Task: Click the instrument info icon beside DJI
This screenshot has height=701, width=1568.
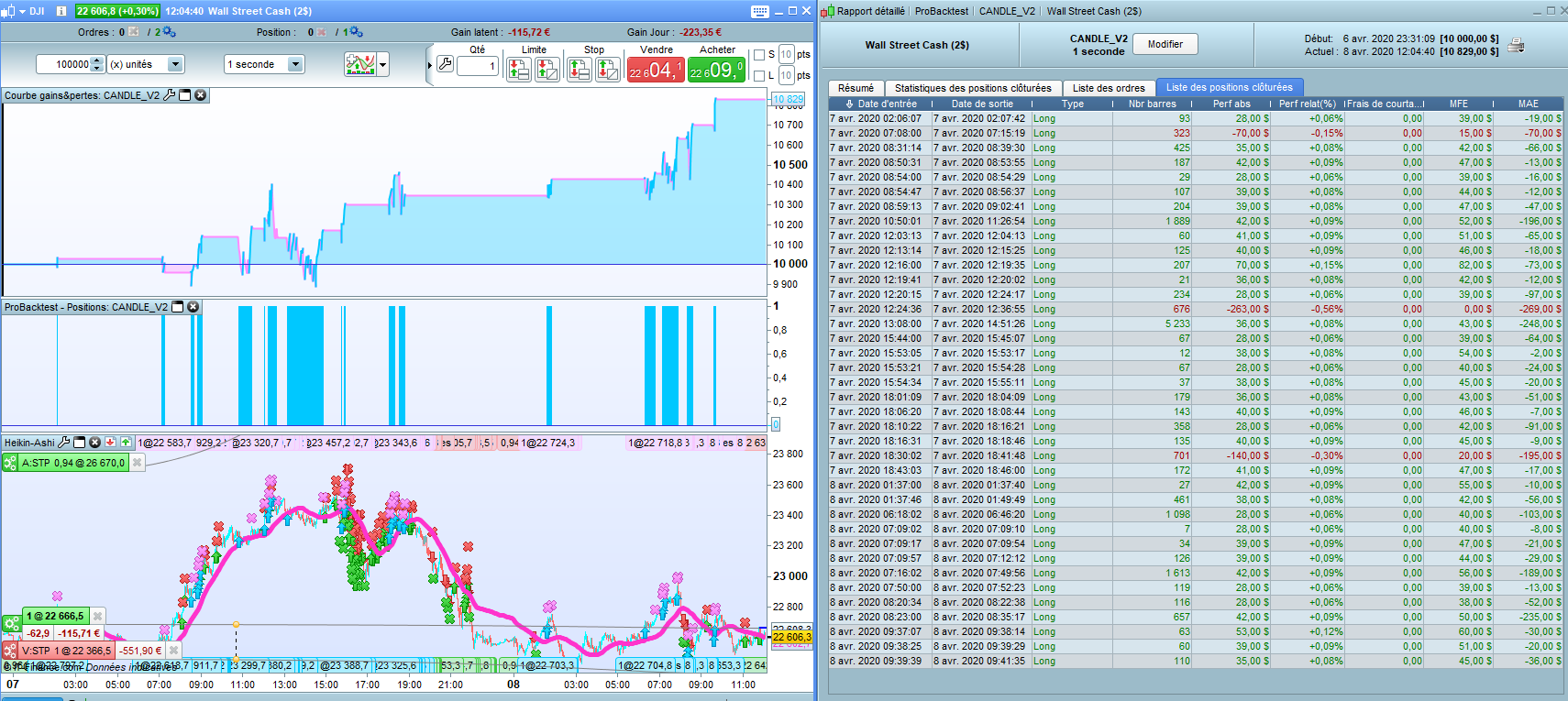Action: (x=61, y=11)
